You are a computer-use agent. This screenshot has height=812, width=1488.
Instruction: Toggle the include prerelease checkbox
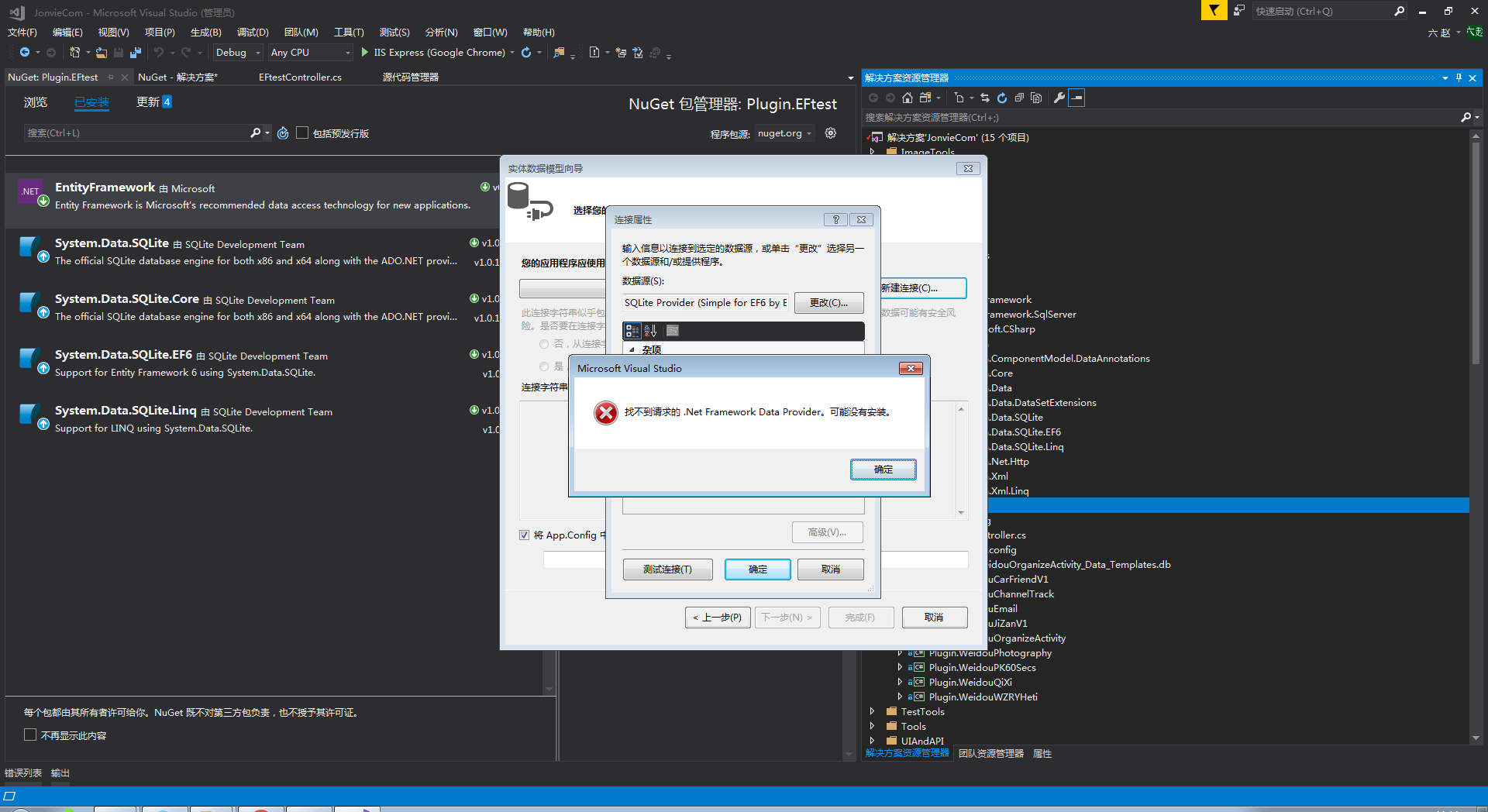coord(302,132)
